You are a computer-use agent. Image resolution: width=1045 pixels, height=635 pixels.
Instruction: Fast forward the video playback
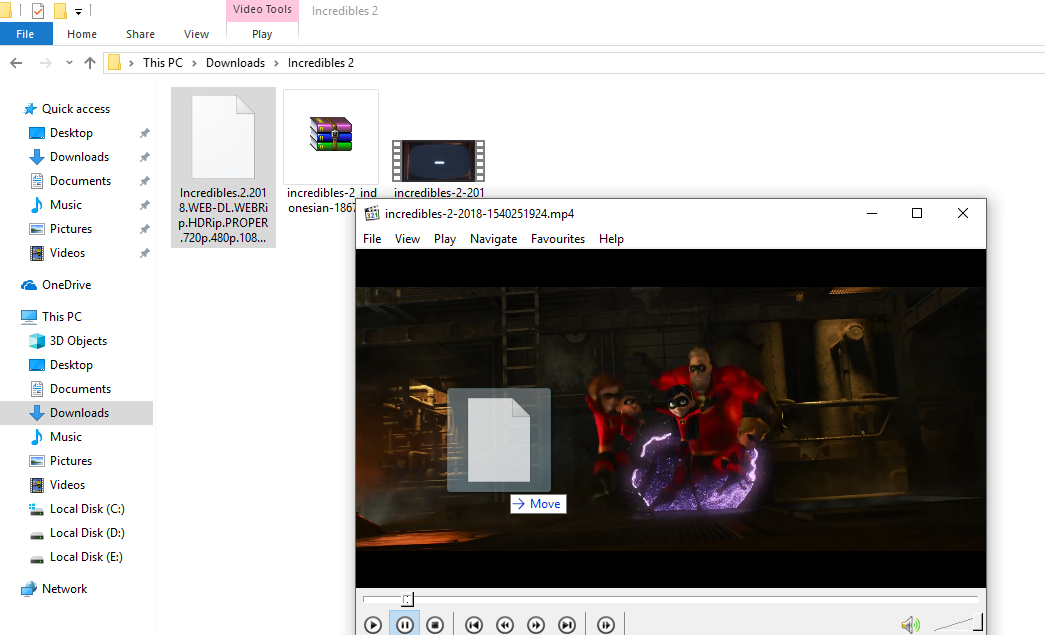536,624
